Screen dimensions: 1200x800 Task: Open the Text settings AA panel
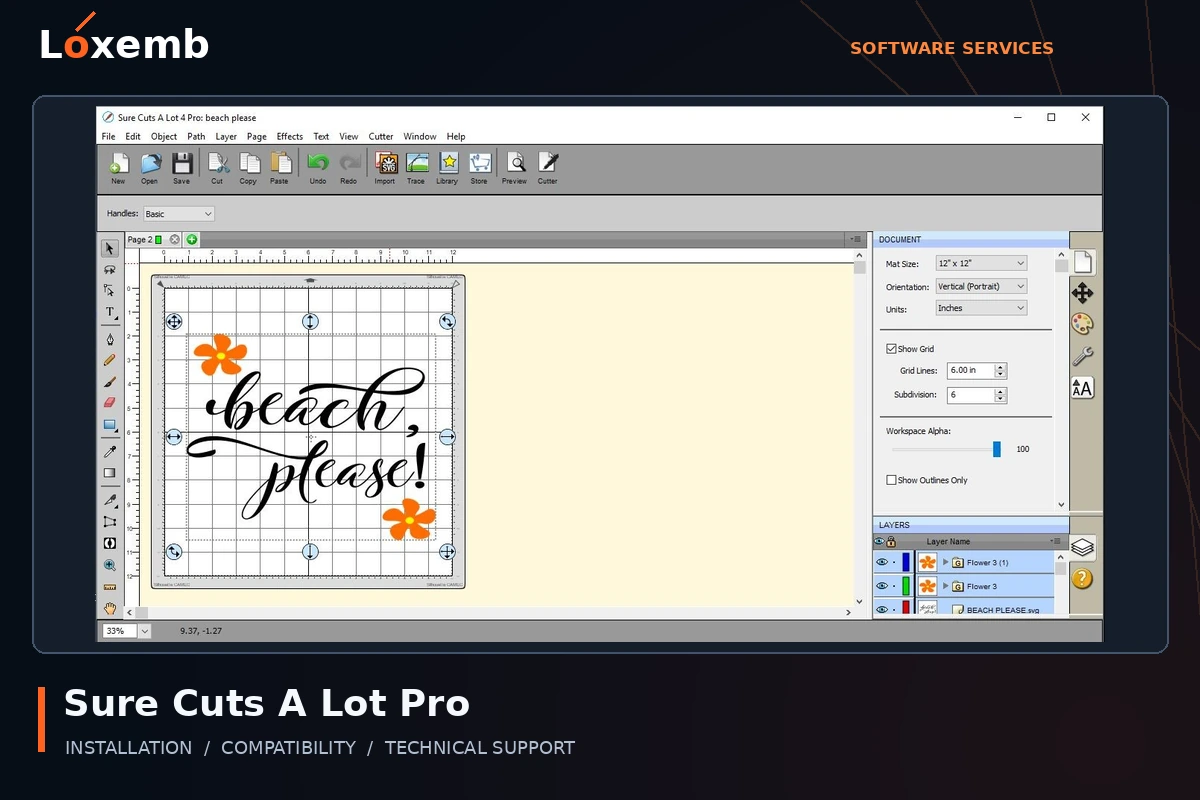[x=1082, y=387]
